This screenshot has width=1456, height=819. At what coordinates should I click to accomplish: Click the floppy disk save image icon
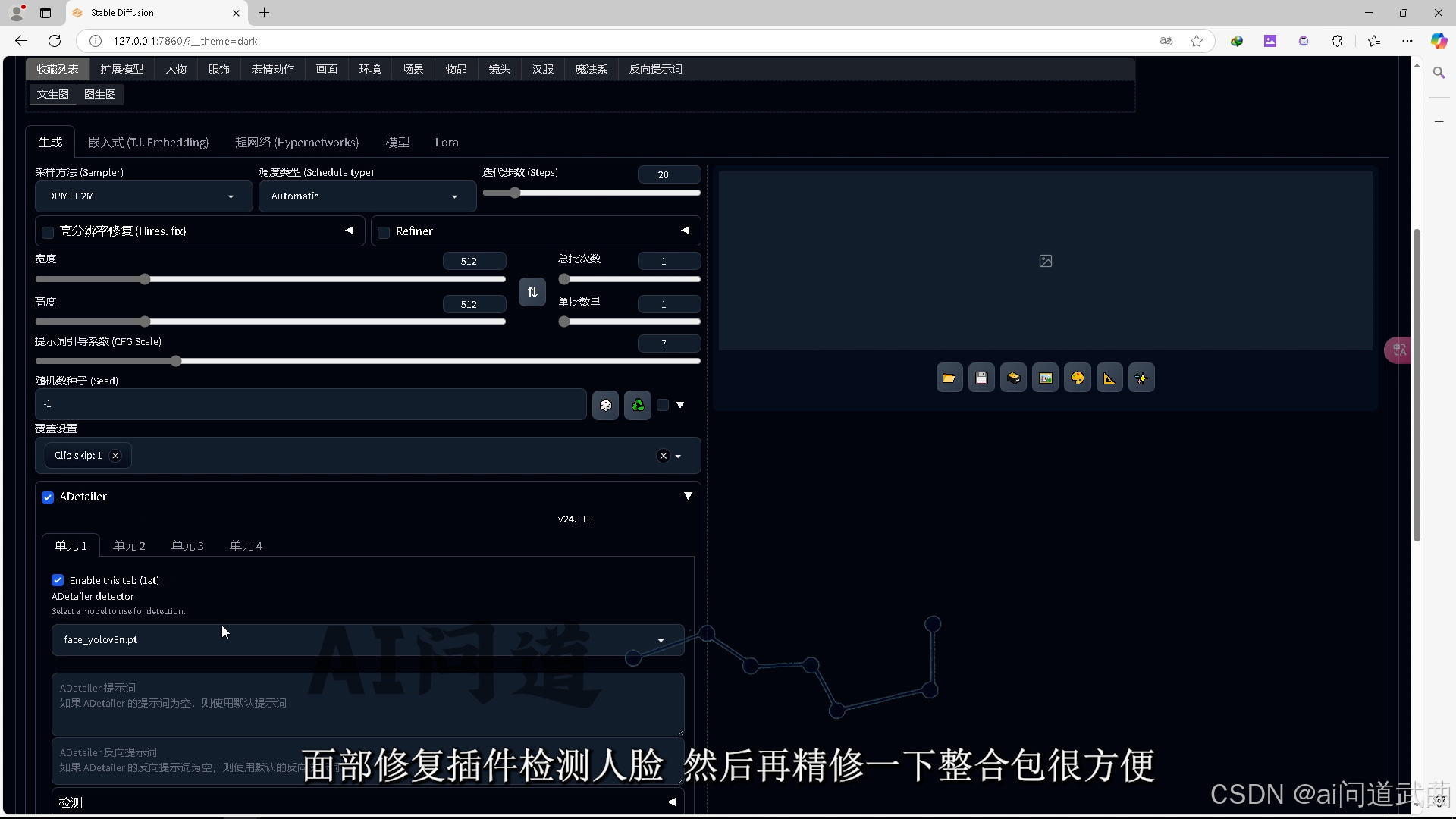click(981, 378)
